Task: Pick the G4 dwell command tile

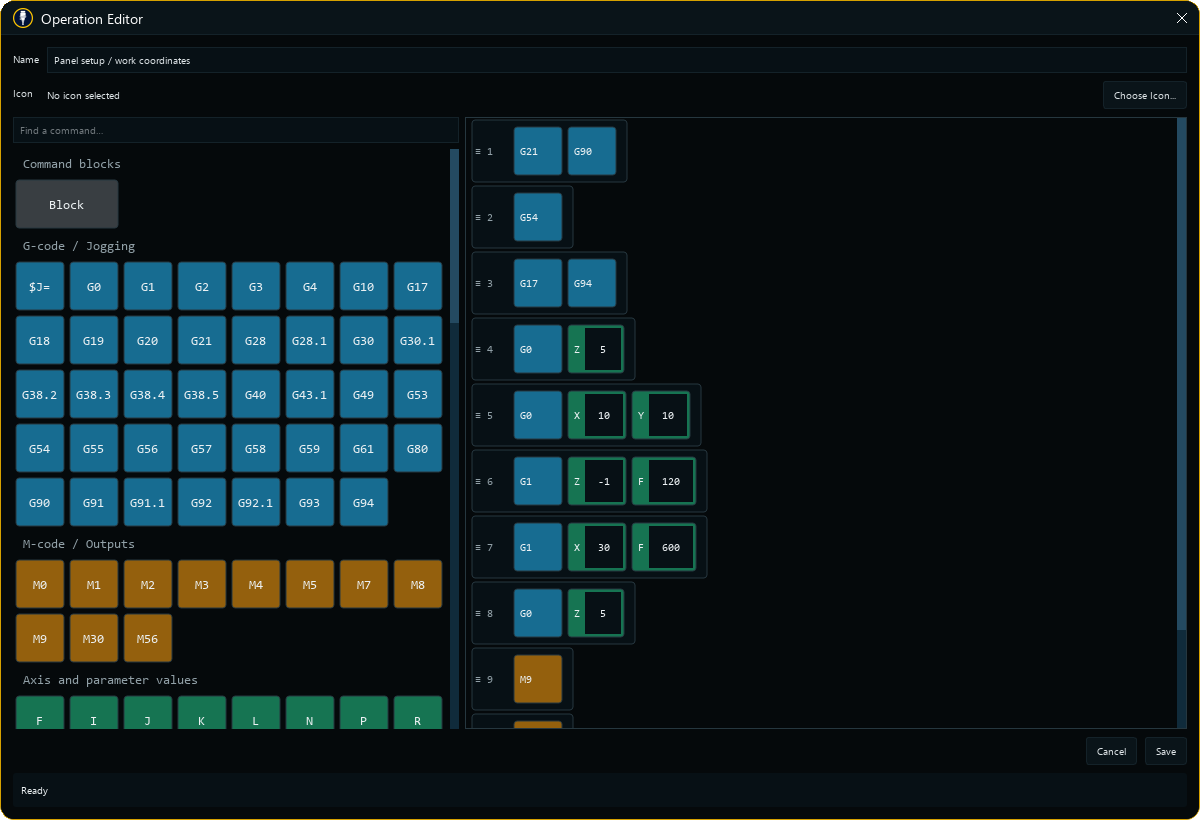Action: (310, 287)
